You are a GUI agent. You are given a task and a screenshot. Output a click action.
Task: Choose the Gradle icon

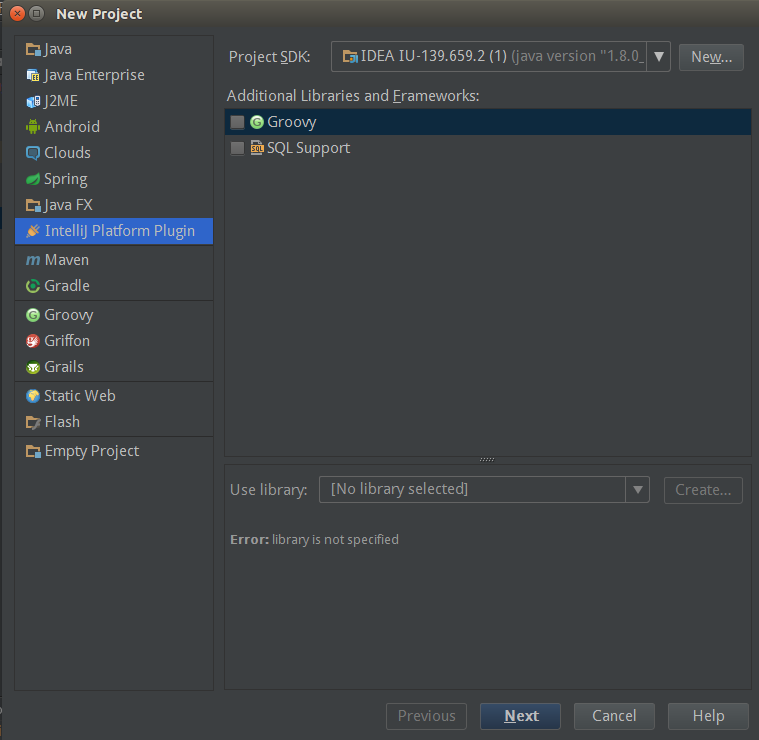click(33, 286)
